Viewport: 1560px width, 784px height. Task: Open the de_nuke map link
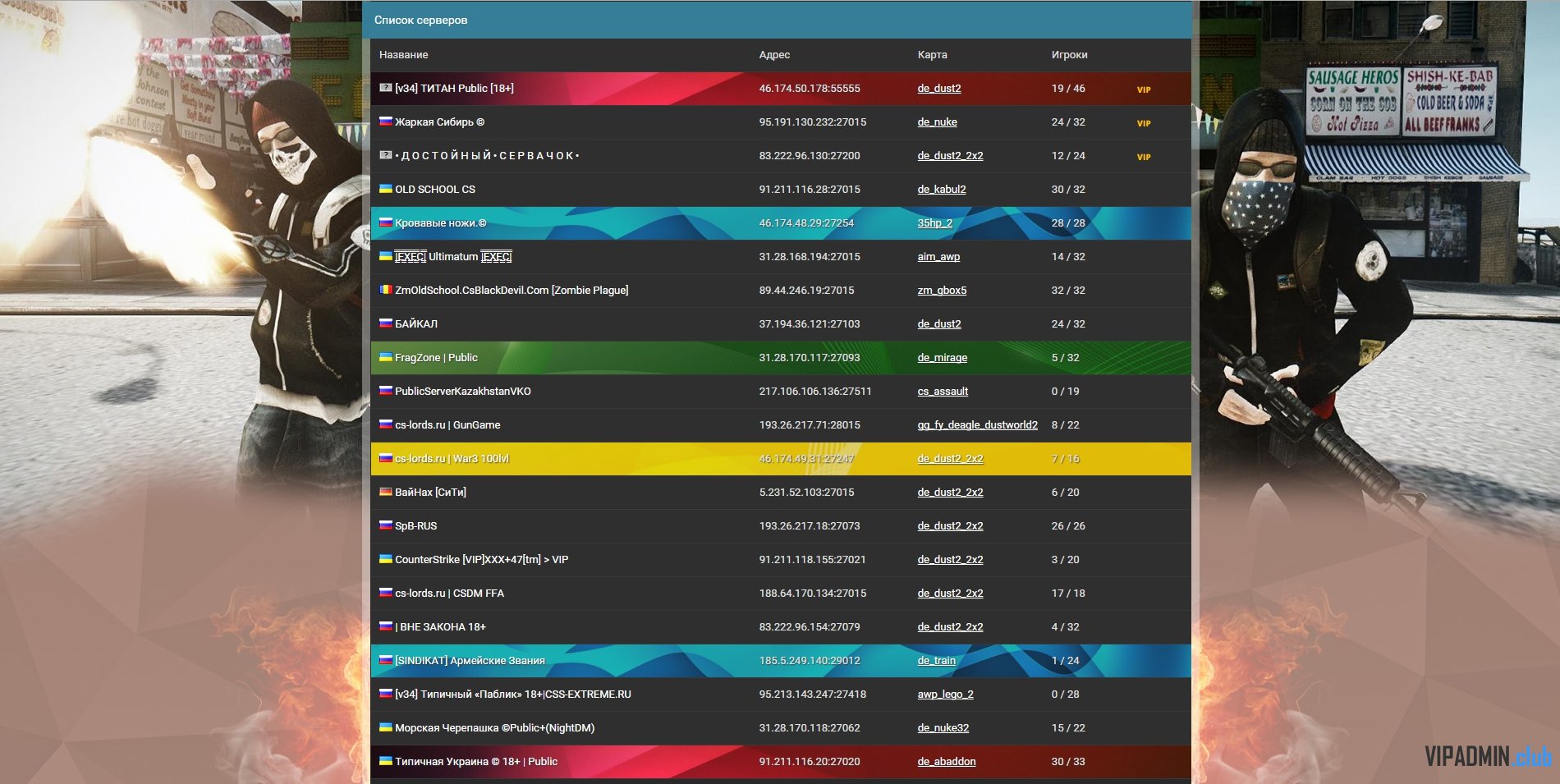coord(938,122)
